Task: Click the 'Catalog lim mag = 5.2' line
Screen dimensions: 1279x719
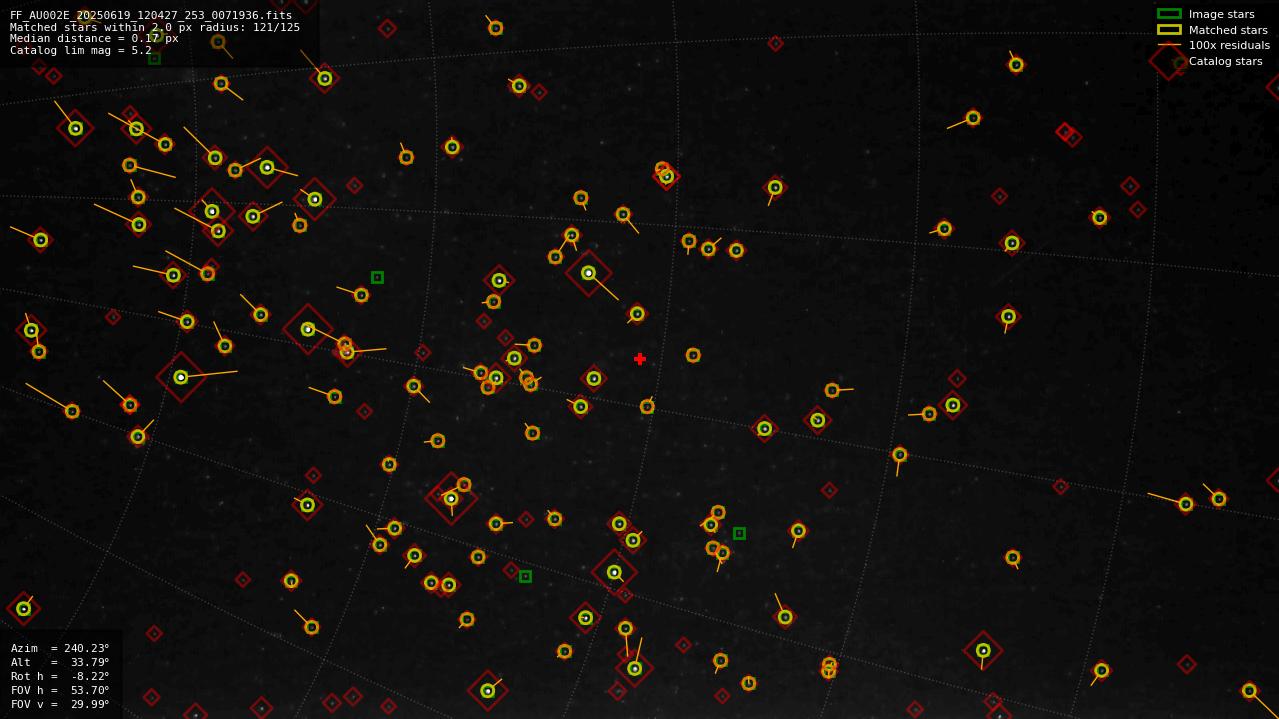Action: tap(81, 50)
